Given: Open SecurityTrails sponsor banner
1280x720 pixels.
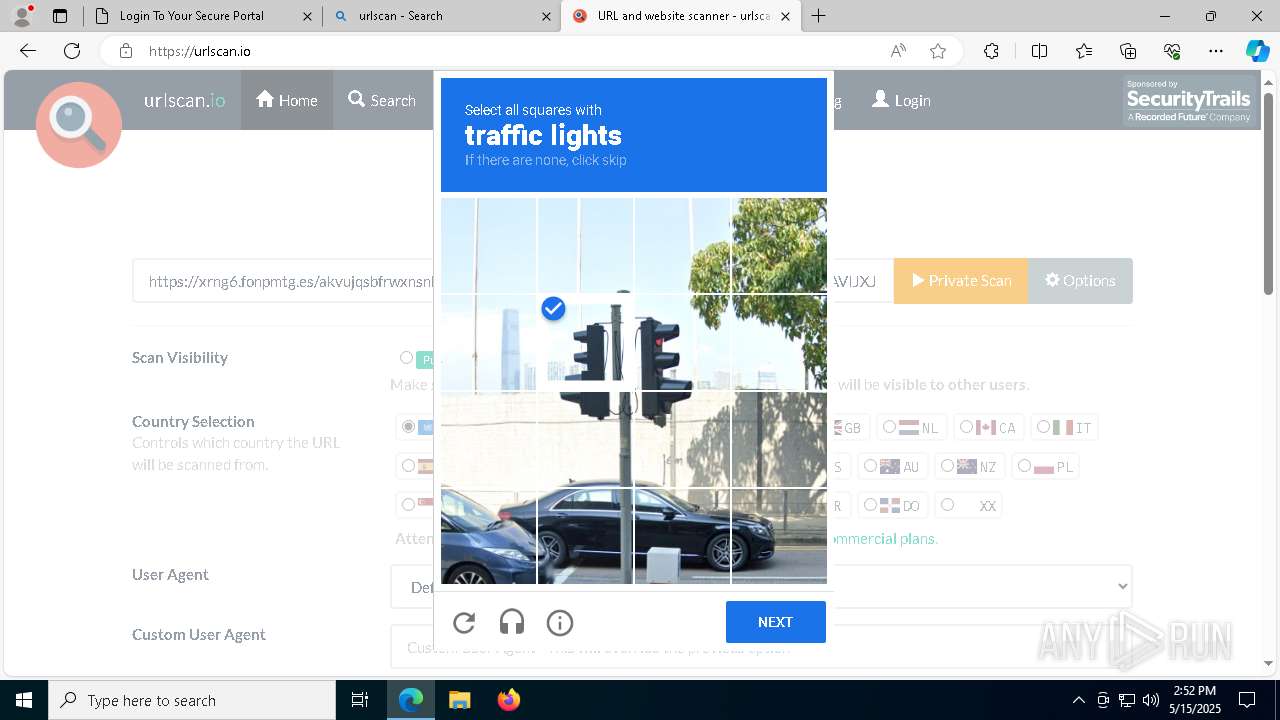Looking at the screenshot, I should [x=1189, y=101].
